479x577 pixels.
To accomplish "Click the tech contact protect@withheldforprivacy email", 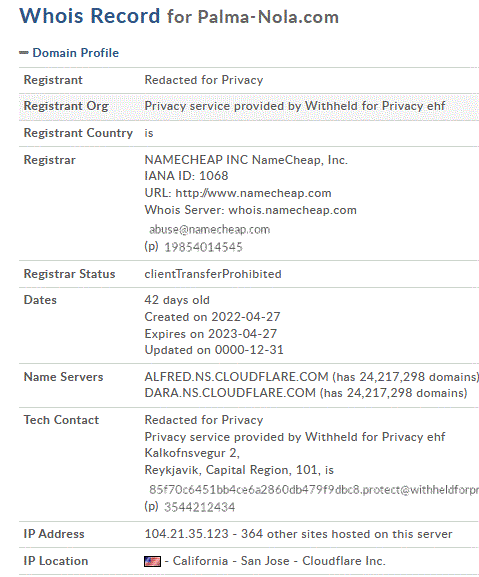I will [x=313, y=490].
